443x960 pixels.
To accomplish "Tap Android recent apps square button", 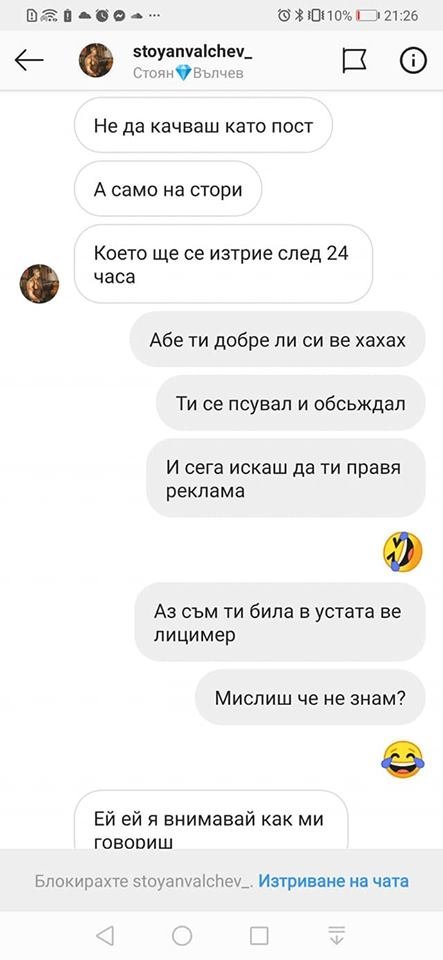I will coord(259,935).
